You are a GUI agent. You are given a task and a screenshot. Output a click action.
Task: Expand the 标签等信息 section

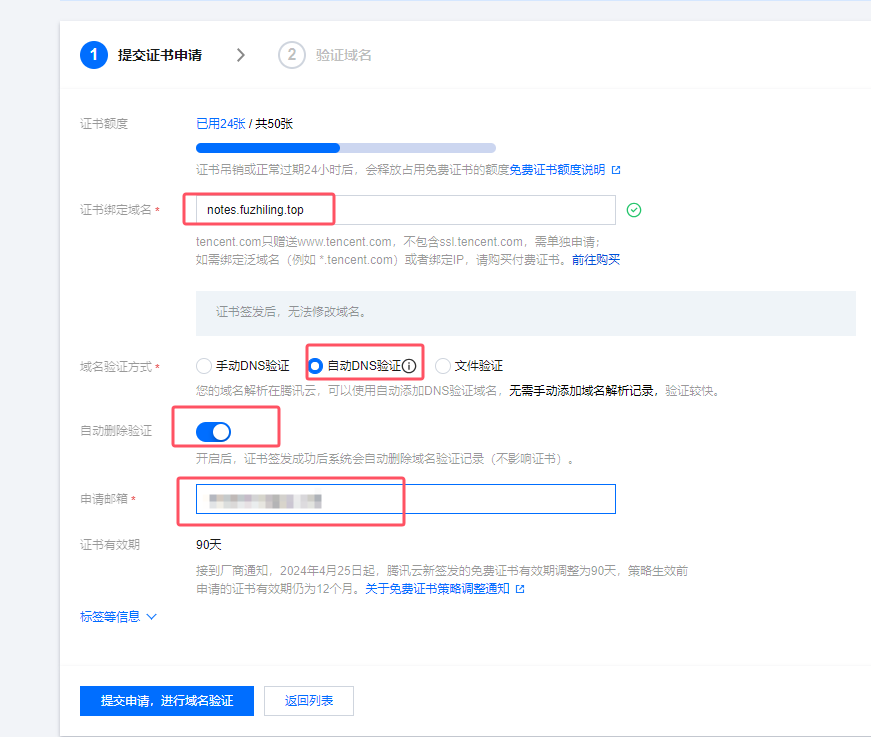110,617
